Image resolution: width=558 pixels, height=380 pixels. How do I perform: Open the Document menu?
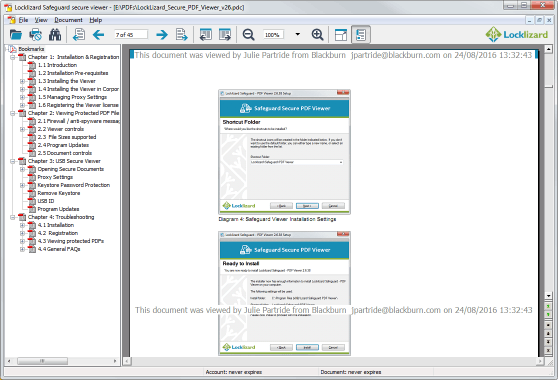click(x=68, y=20)
